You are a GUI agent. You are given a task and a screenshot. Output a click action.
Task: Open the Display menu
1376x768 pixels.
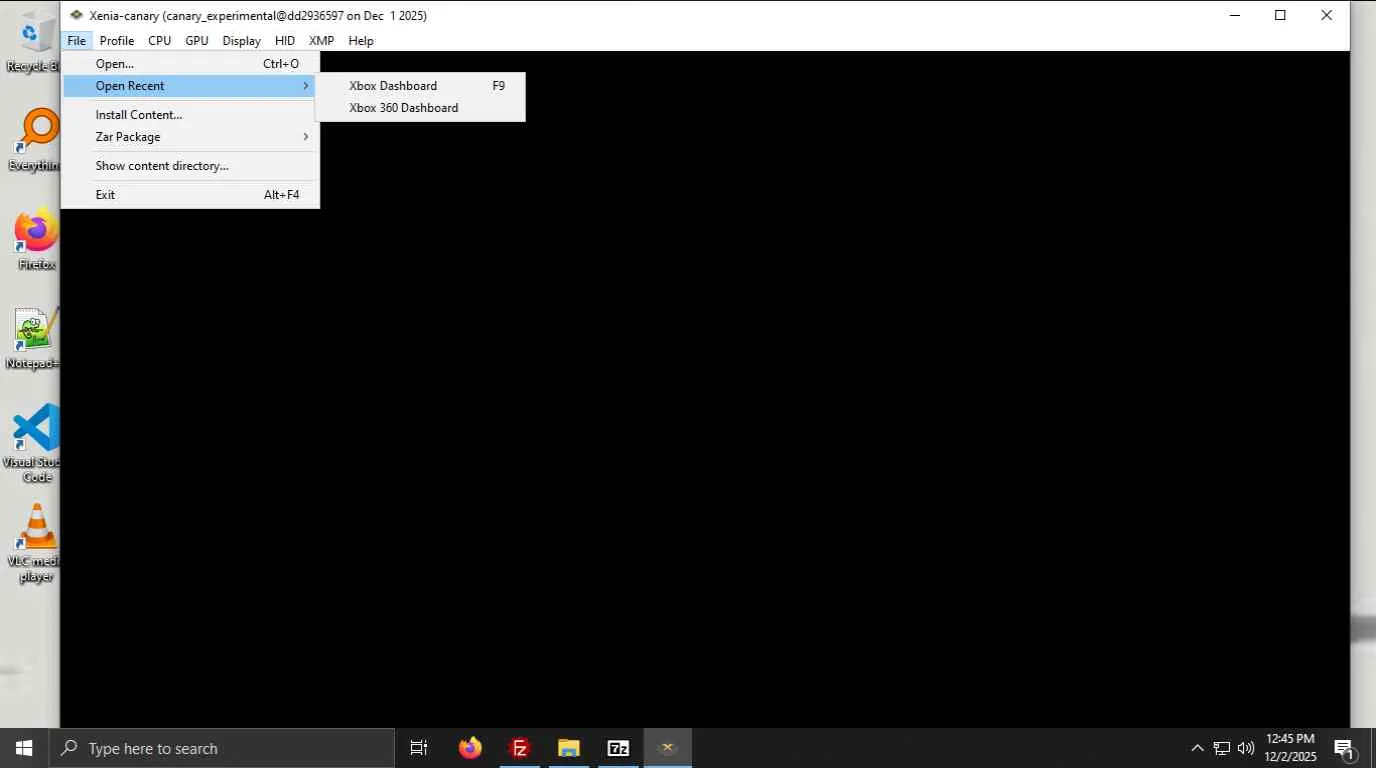click(x=241, y=41)
